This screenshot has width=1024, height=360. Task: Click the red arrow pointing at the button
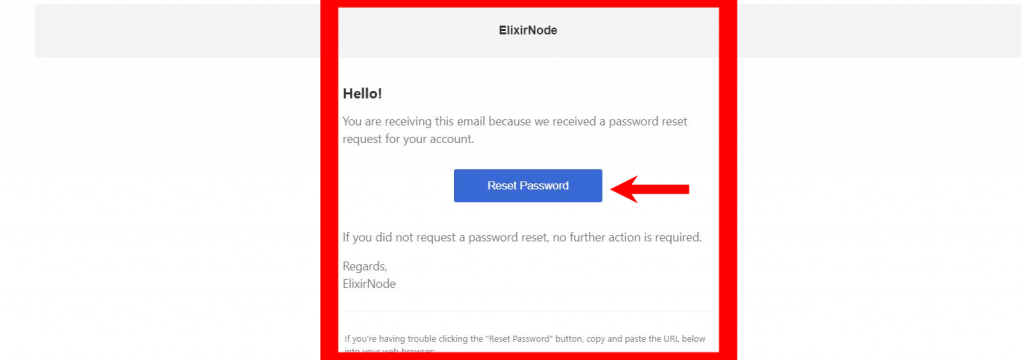650,189
